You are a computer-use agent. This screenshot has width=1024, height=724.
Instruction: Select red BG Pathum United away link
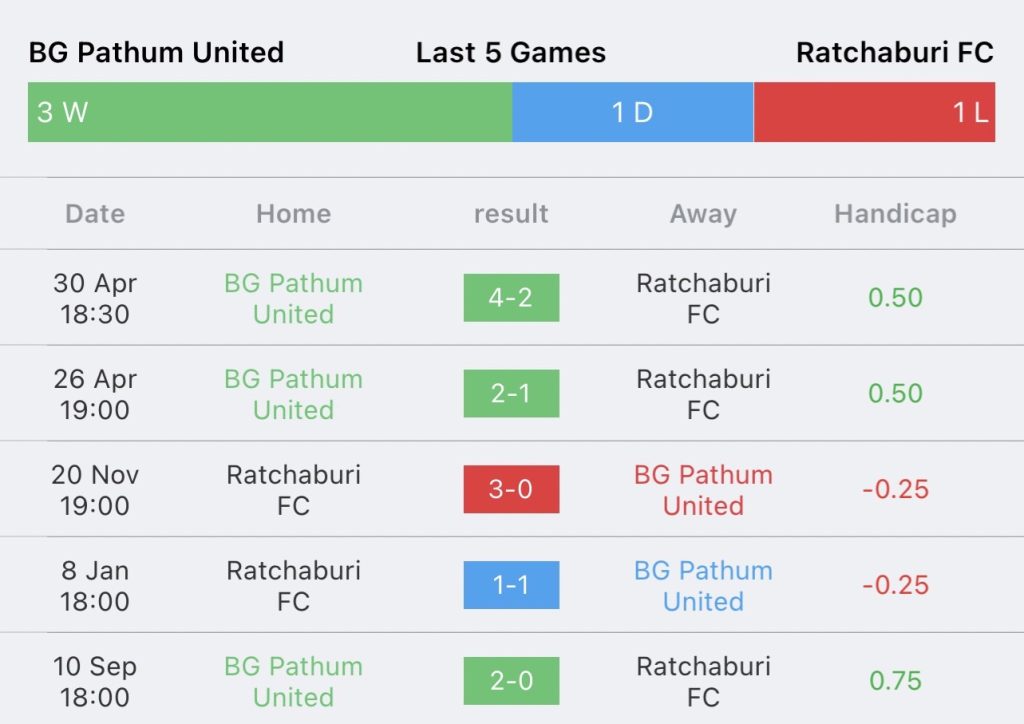(x=703, y=490)
